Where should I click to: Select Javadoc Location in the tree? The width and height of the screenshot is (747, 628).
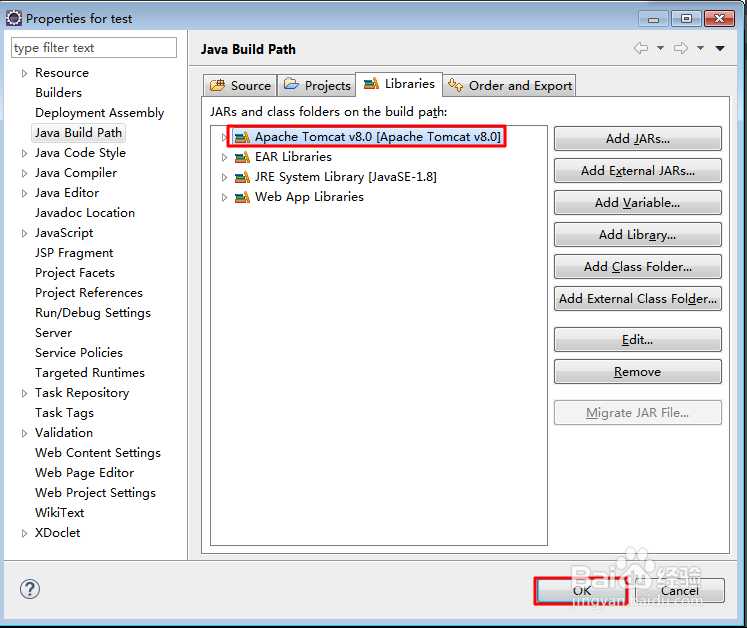click(x=85, y=213)
